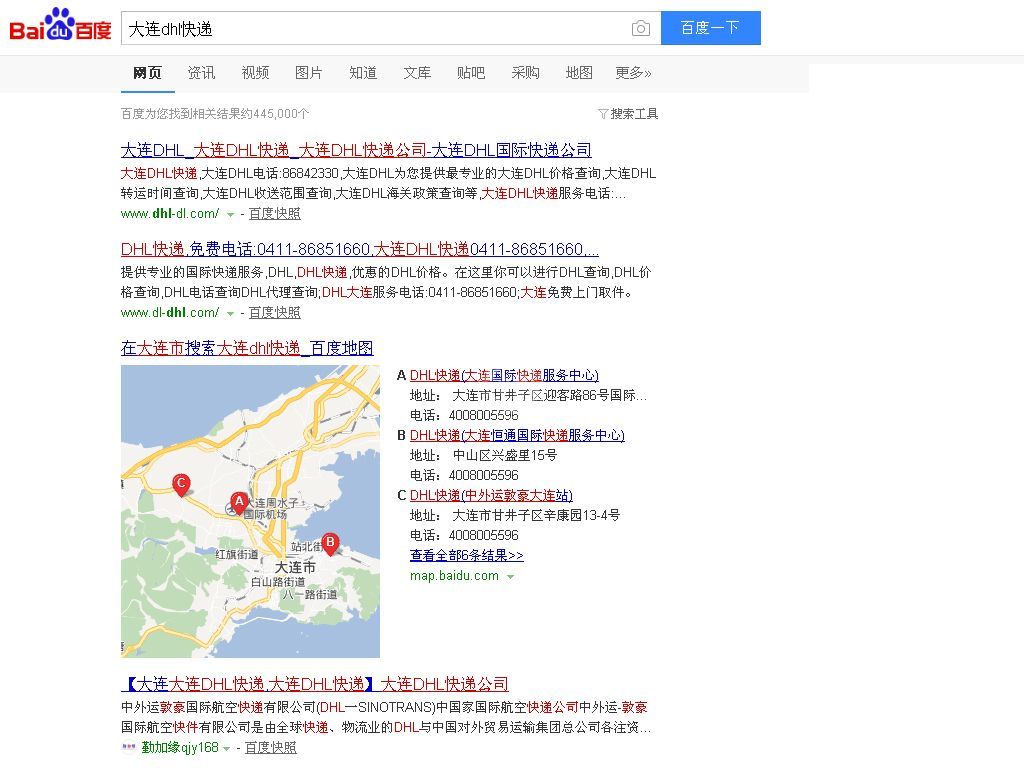This screenshot has width=1024, height=768.
Task: Expand dropdown arrow beside www.dl-dhl.com
Action: (x=230, y=313)
